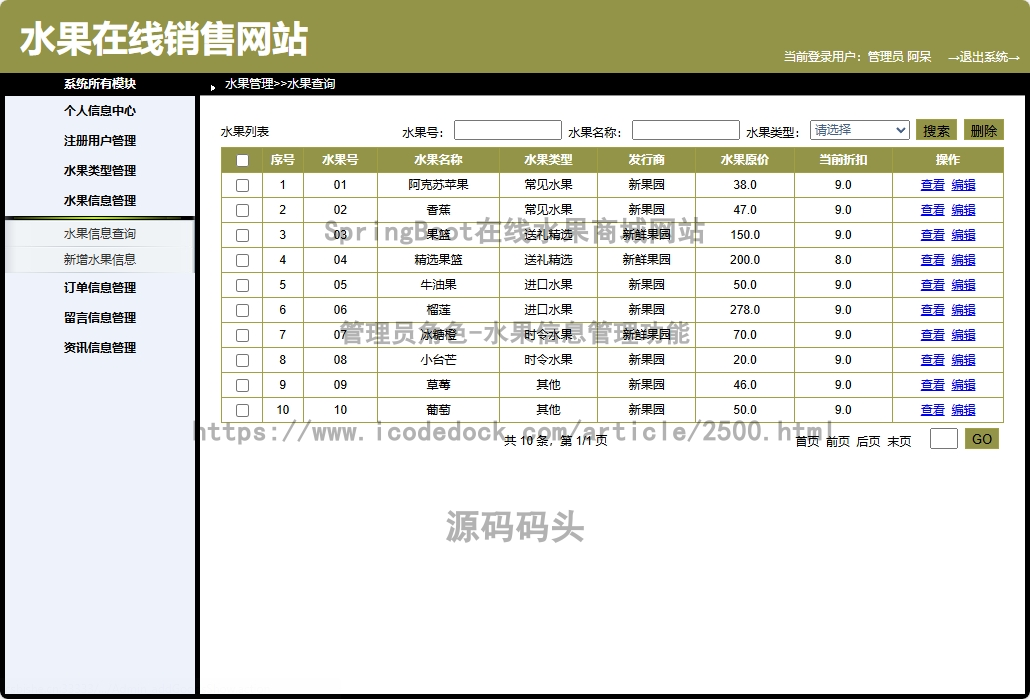Focus the 水果号 search input field

pyautogui.click(x=507, y=130)
